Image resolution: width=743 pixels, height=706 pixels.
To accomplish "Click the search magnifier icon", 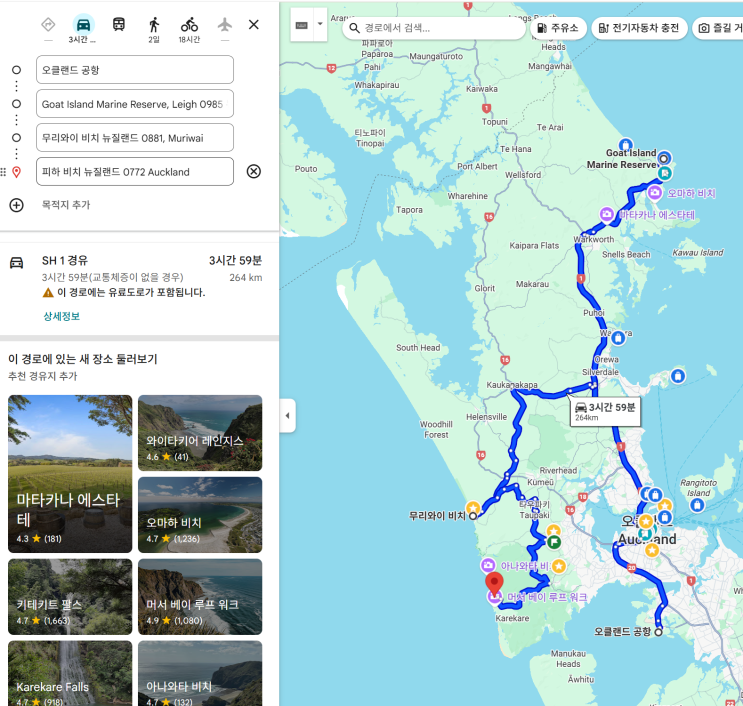I will click(354, 28).
